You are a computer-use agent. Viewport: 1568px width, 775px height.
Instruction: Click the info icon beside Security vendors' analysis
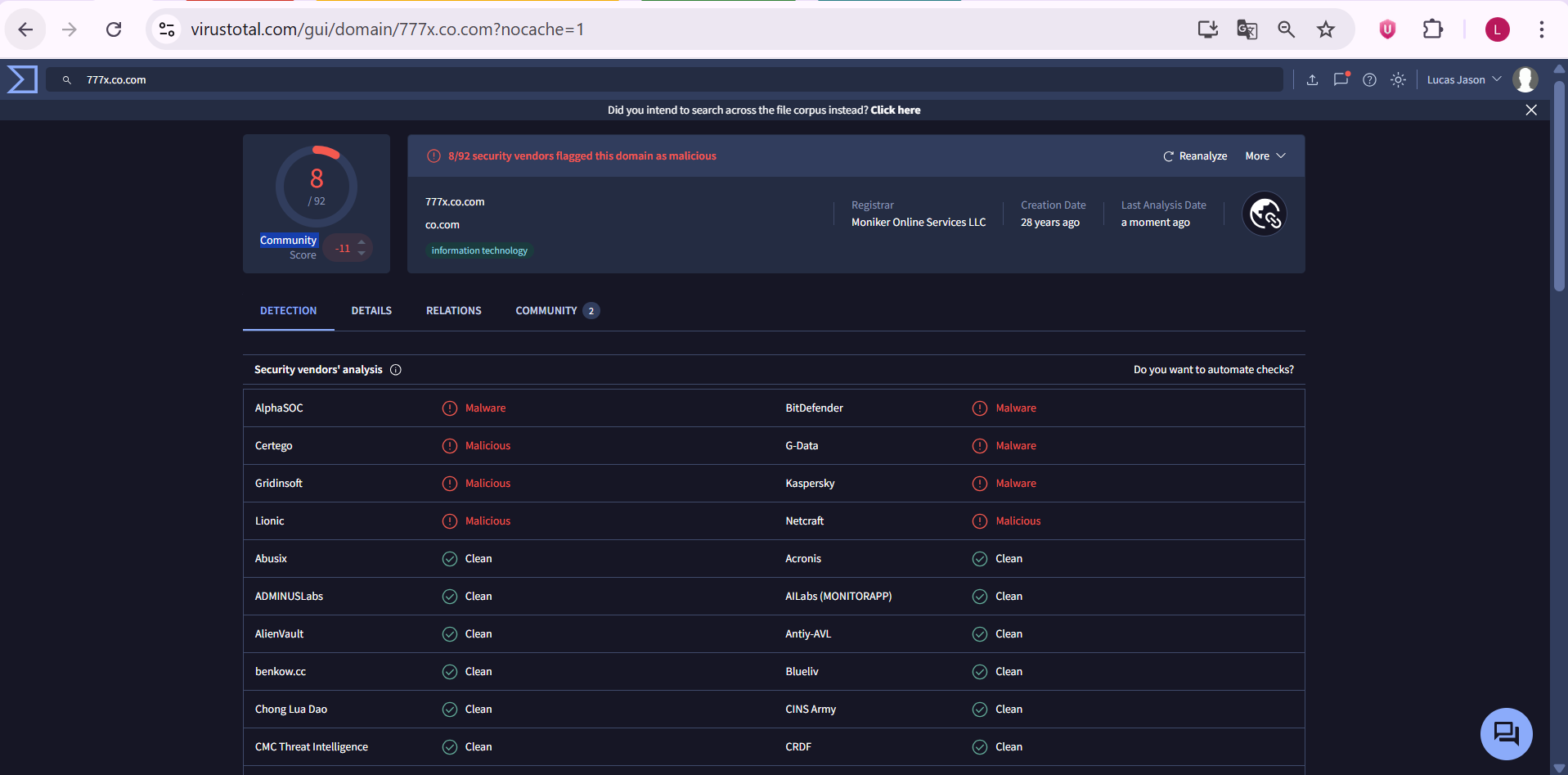[396, 370]
